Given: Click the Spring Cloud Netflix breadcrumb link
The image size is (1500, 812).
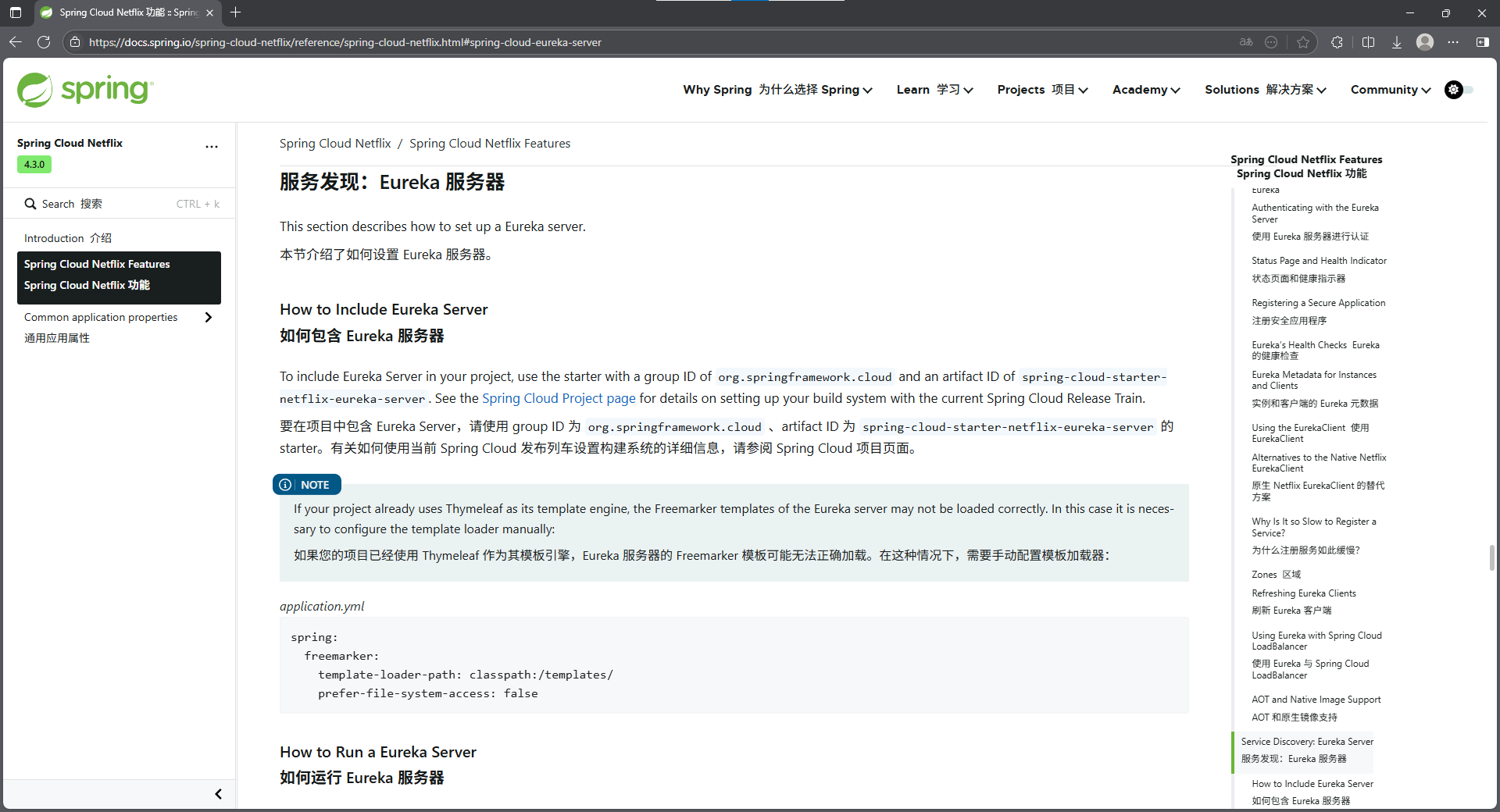Looking at the screenshot, I should (334, 143).
